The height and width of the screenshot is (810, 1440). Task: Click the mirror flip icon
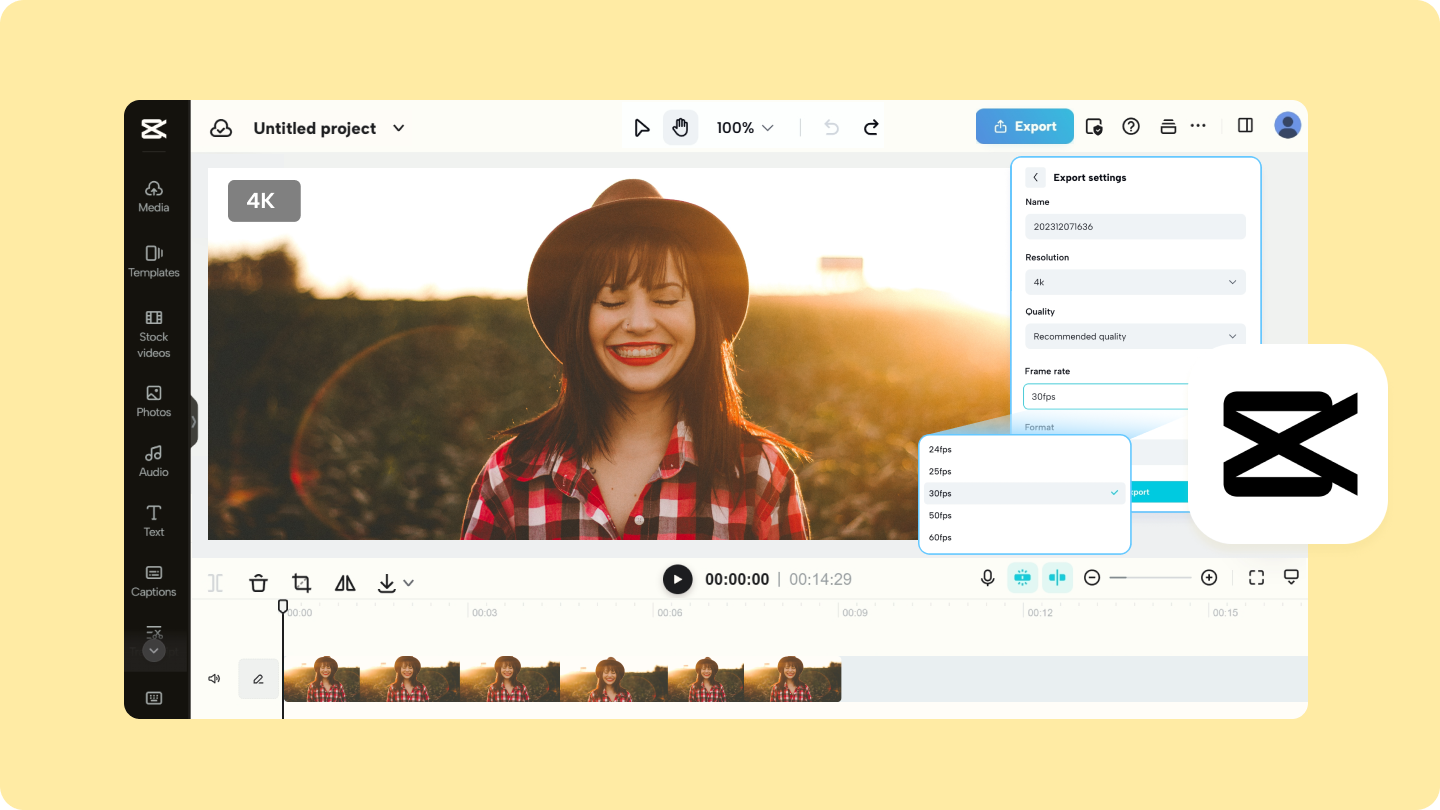[x=345, y=583]
